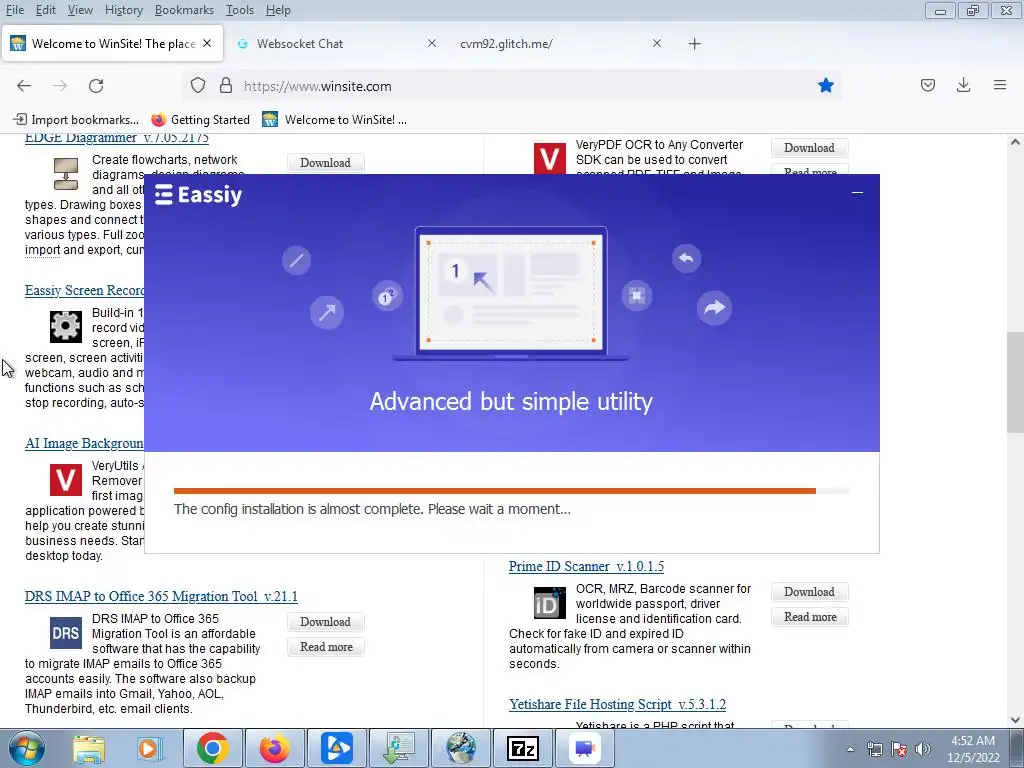Click the undo arrow icon in Eassiy banner
This screenshot has width=1024, height=768.
click(686, 259)
